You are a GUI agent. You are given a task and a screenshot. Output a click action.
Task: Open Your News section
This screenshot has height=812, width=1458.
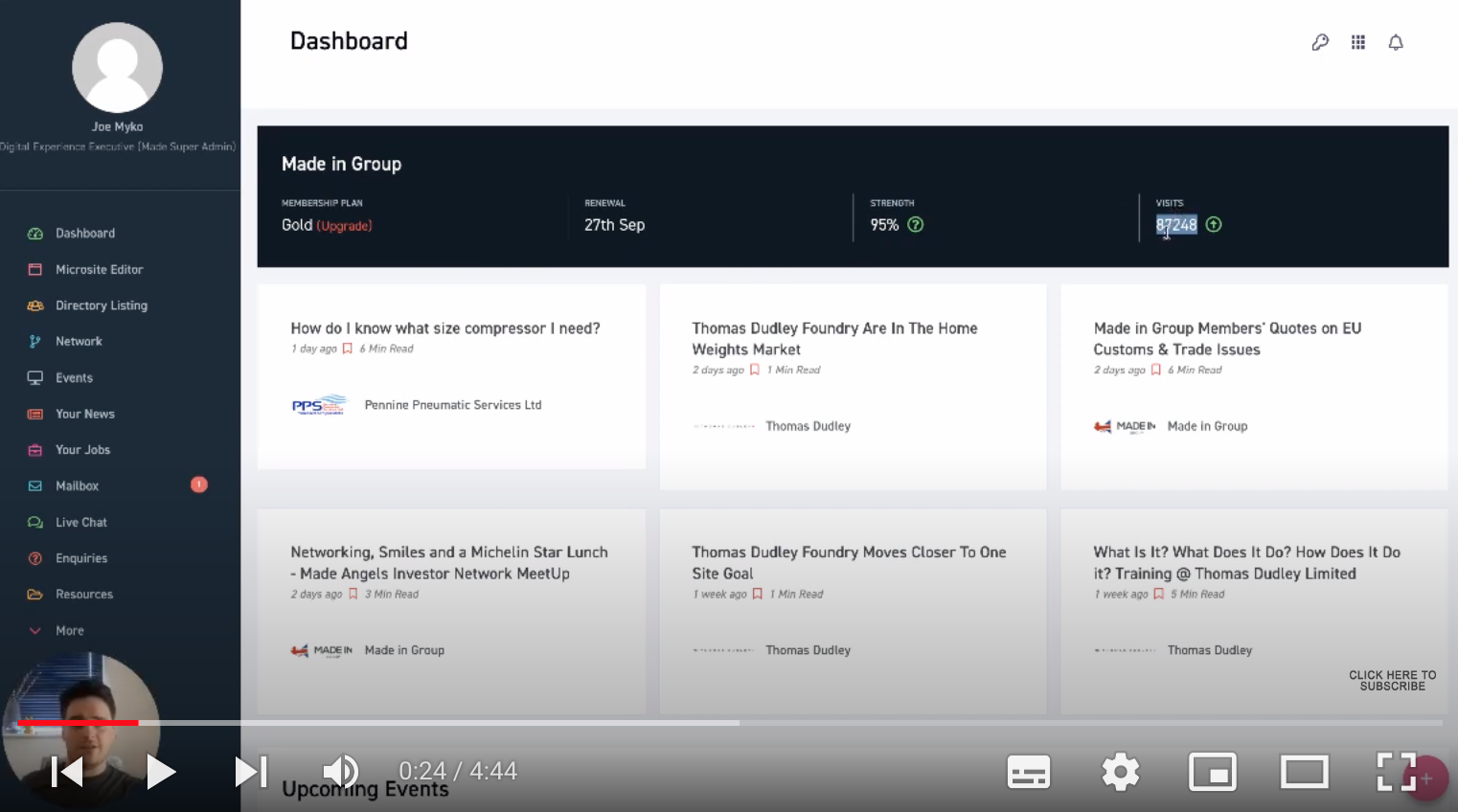85,414
